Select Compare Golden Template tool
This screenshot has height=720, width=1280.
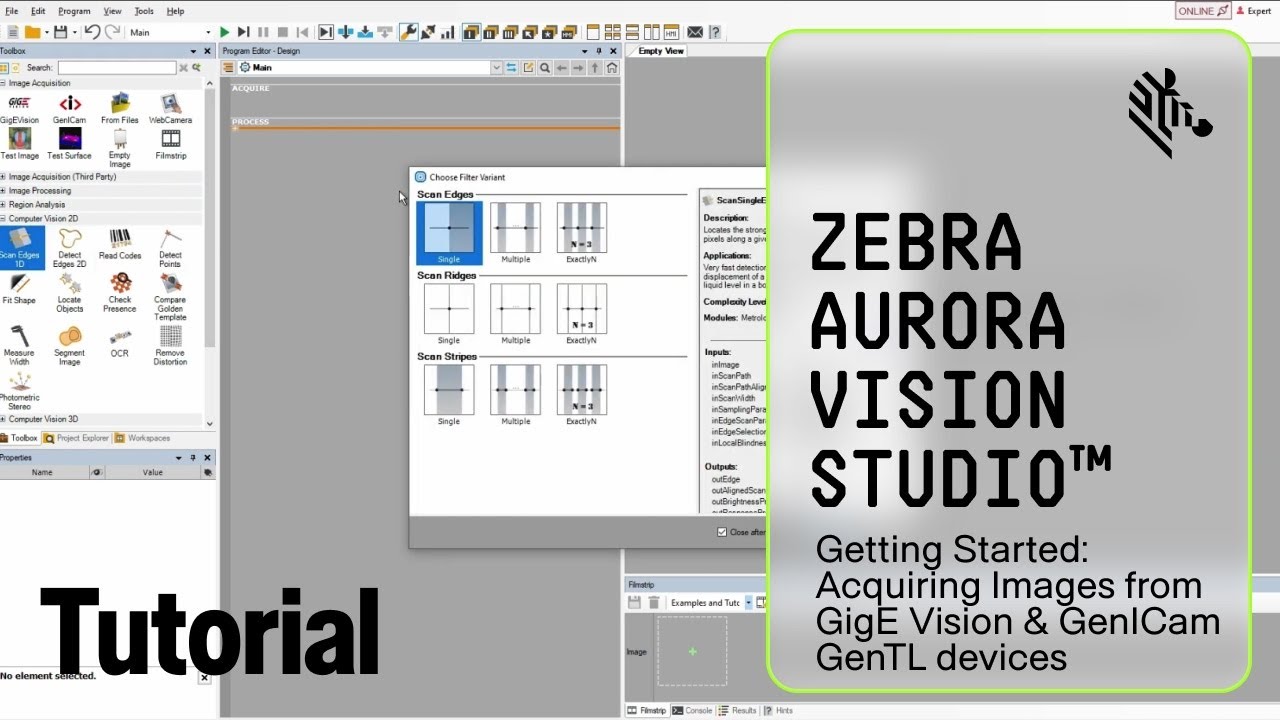(171, 297)
